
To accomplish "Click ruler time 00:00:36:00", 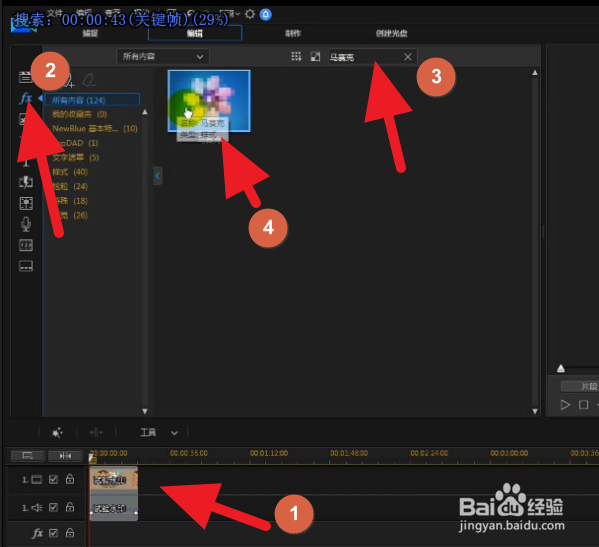I will [189, 453].
